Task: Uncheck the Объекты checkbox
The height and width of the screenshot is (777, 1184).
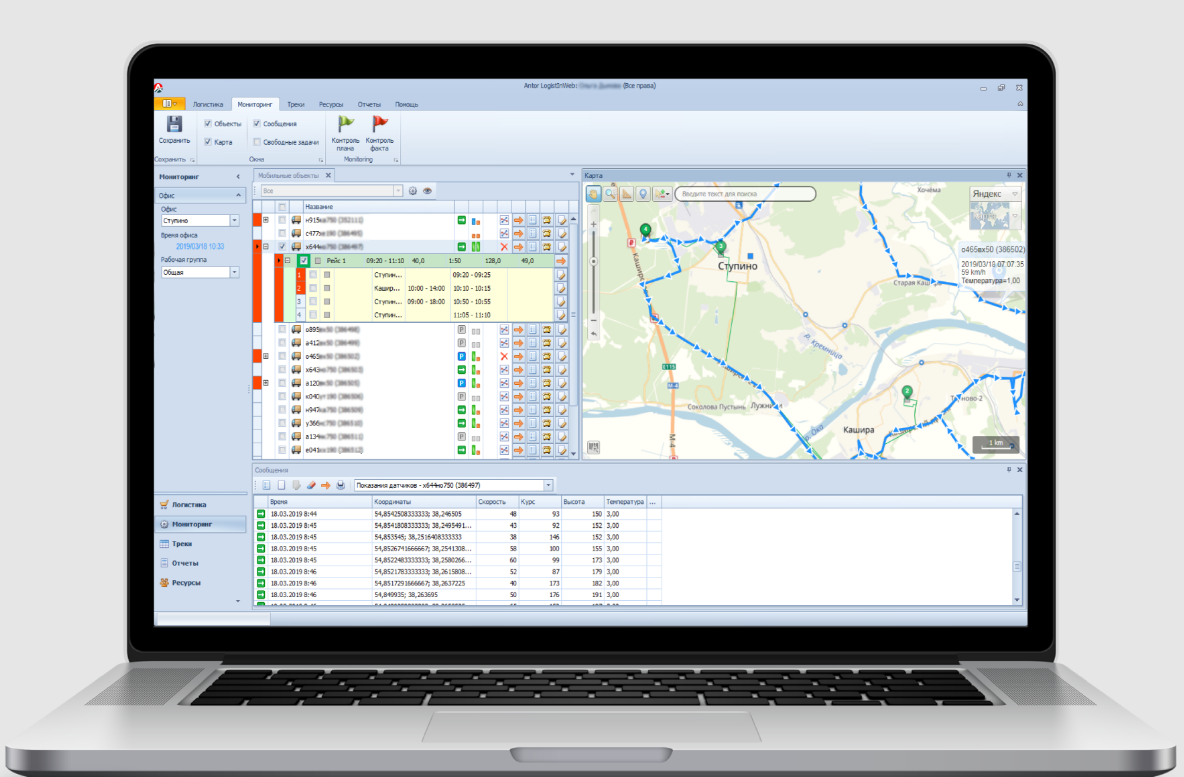Action: pos(208,123)
